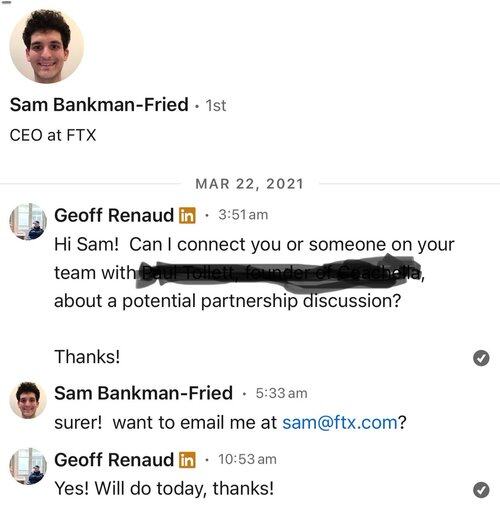Click the 10:53 am timestamp

(x=247, y=459)
